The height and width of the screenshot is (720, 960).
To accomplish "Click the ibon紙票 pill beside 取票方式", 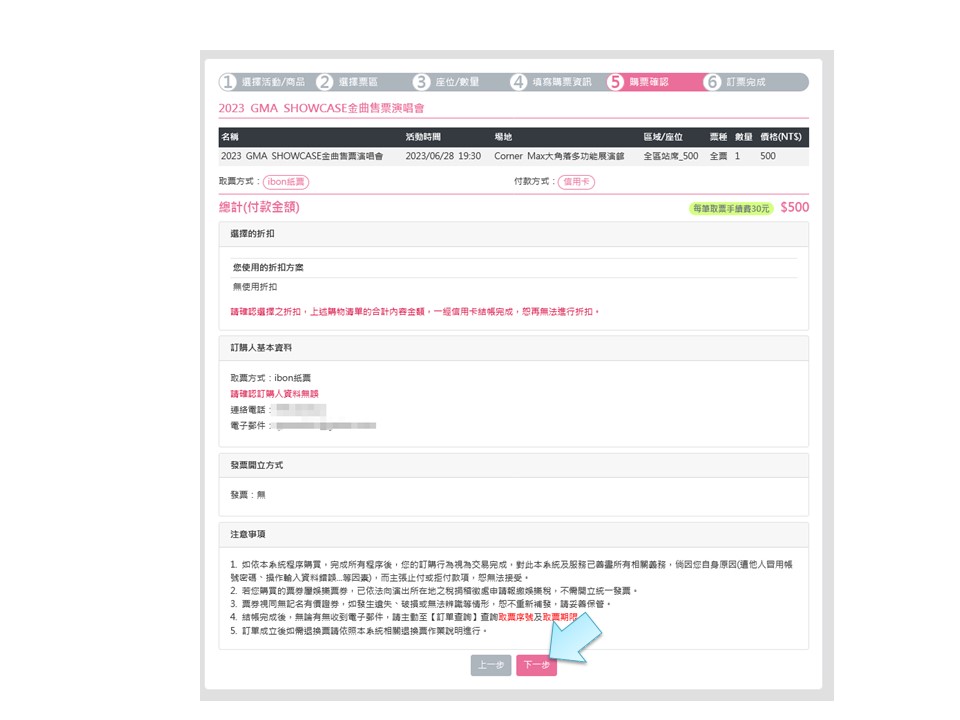I will click(286, 182).
